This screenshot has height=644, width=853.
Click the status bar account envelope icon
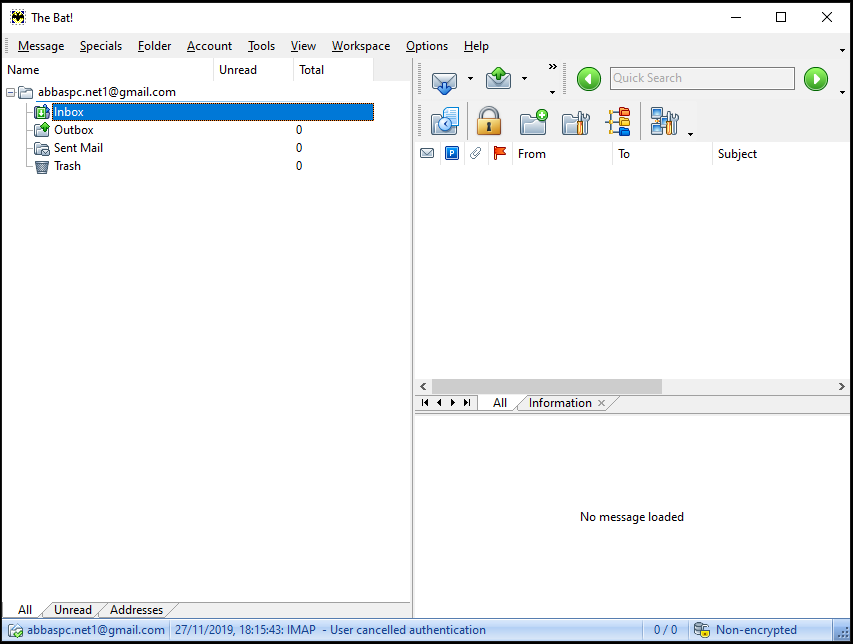pyautogui.click(x=15, y=630)
